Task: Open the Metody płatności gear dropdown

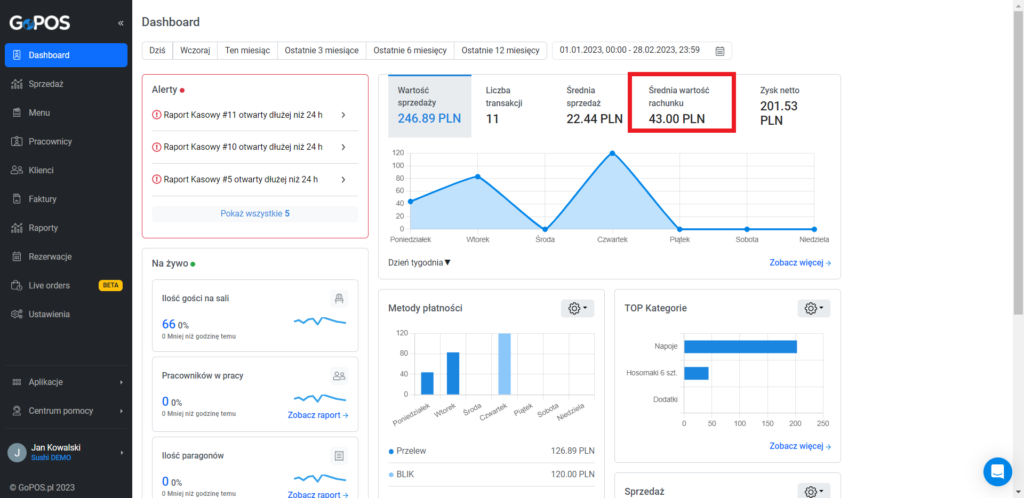Action: [577, 308]
